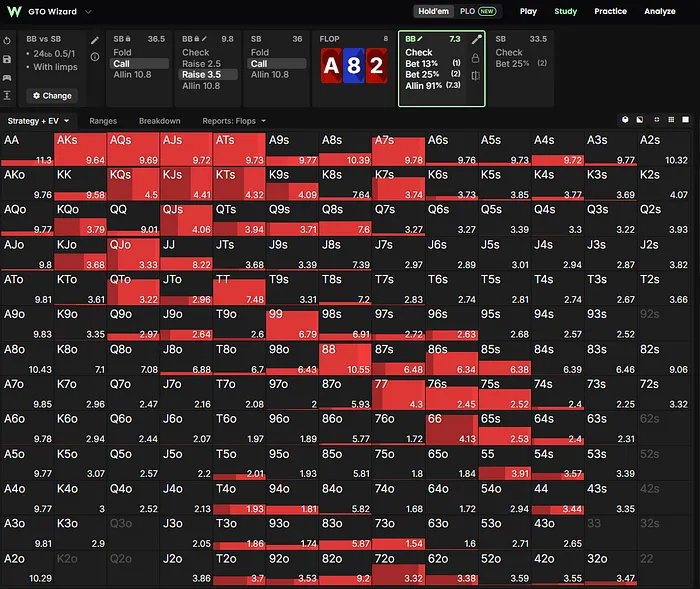Screen dimensions: 700x589
Task: Click the compare split icon in active BB panel
Action: coord(475,75)
